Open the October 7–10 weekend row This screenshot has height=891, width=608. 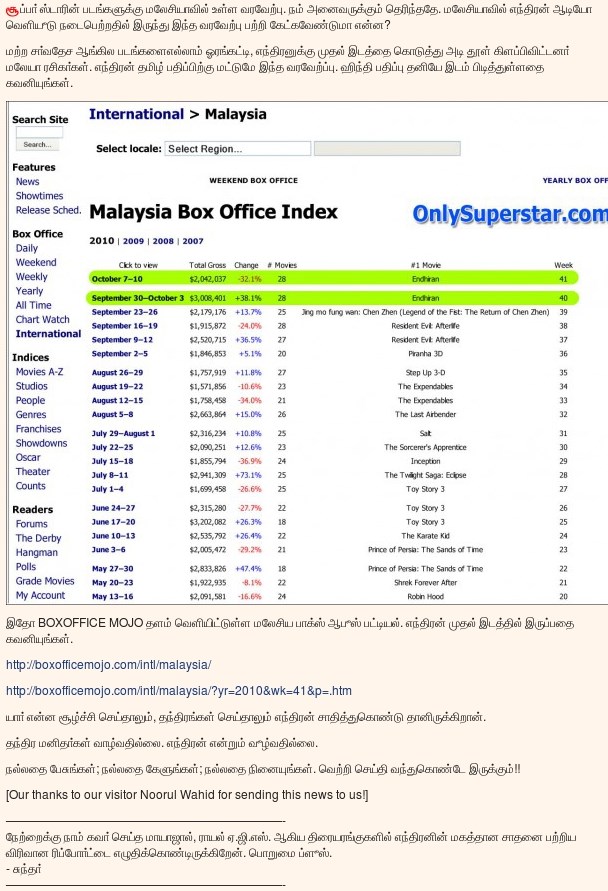tap(117, 278)
